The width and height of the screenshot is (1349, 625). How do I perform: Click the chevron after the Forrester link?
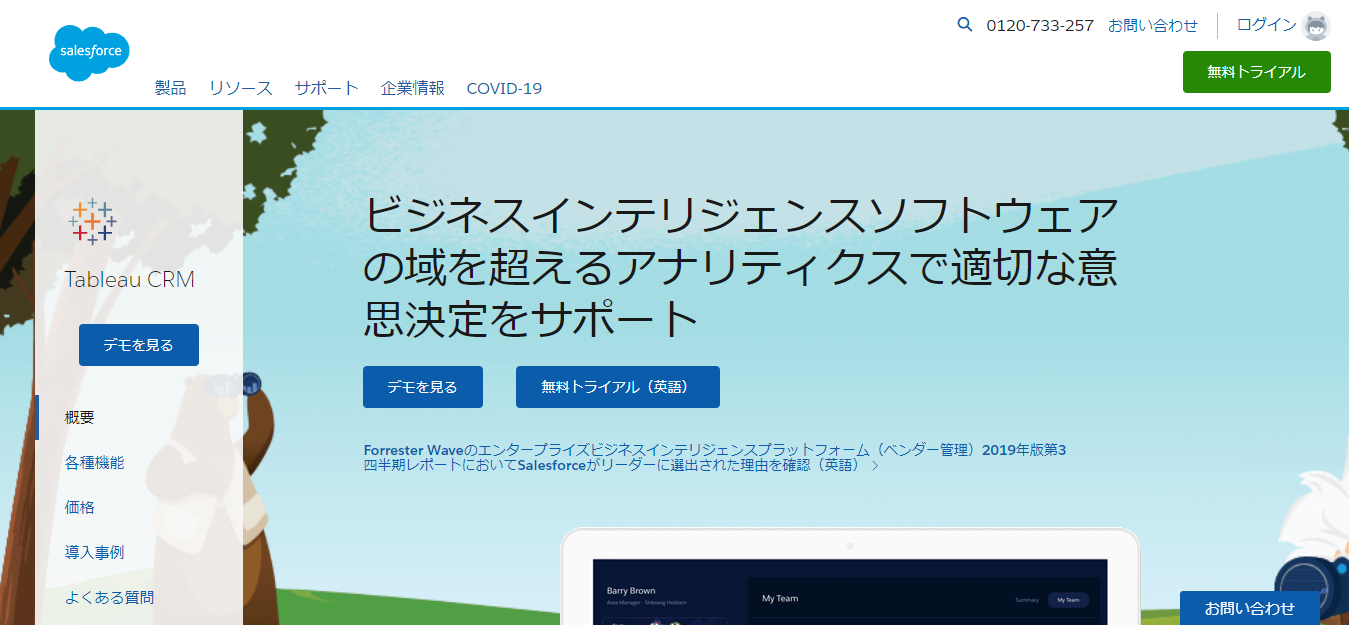click(x=875, y=466)
